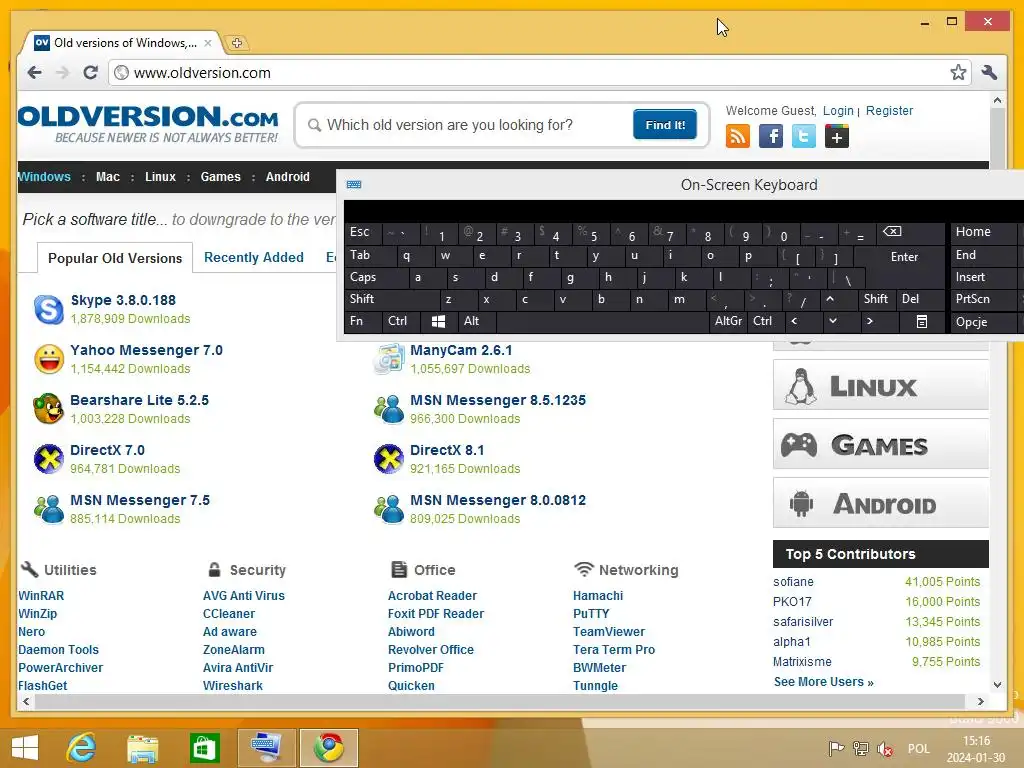Click the context menu key on keyboard
This screenshot has width=1024, height=768.
921,321
